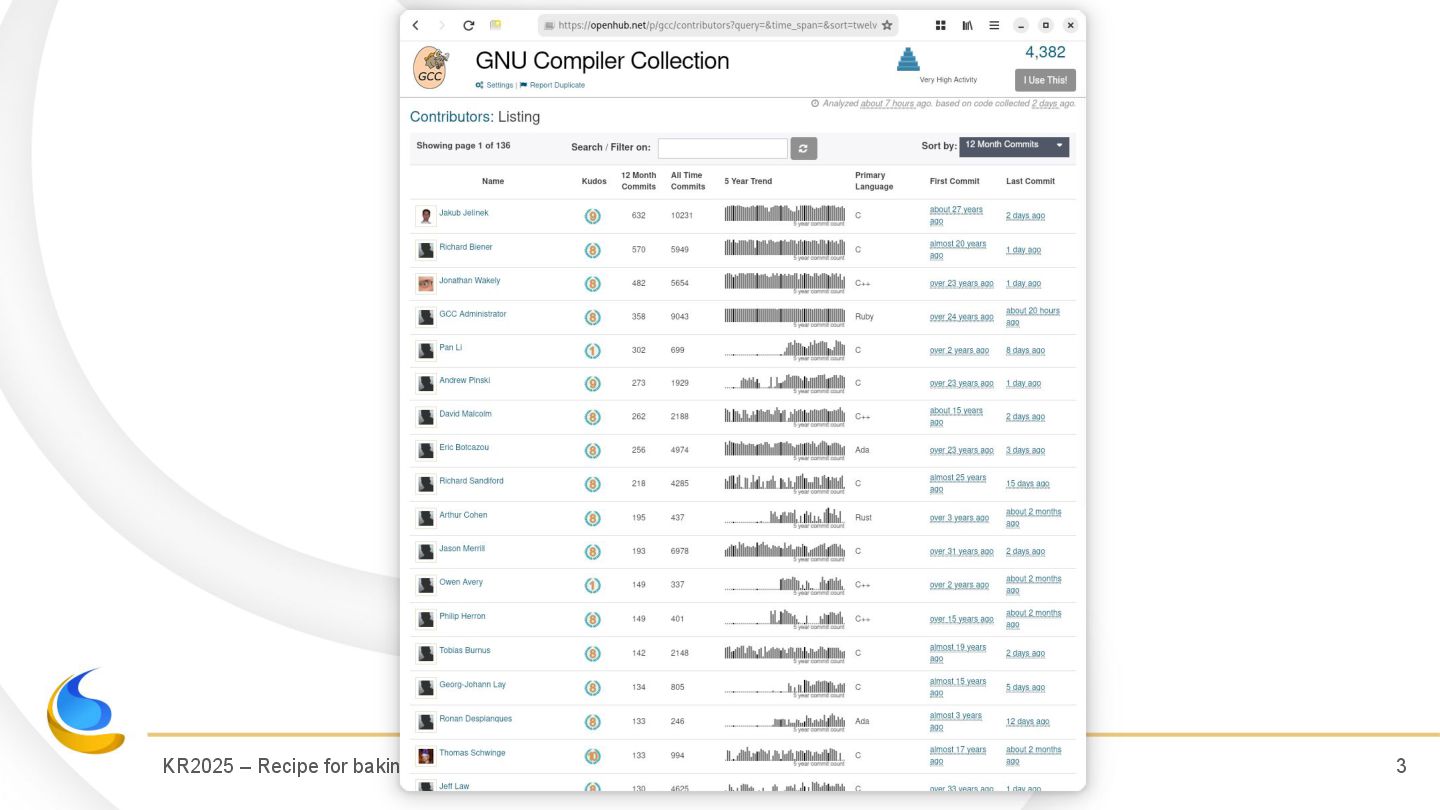Open the Pan Li contributor link

pos(451,348)
